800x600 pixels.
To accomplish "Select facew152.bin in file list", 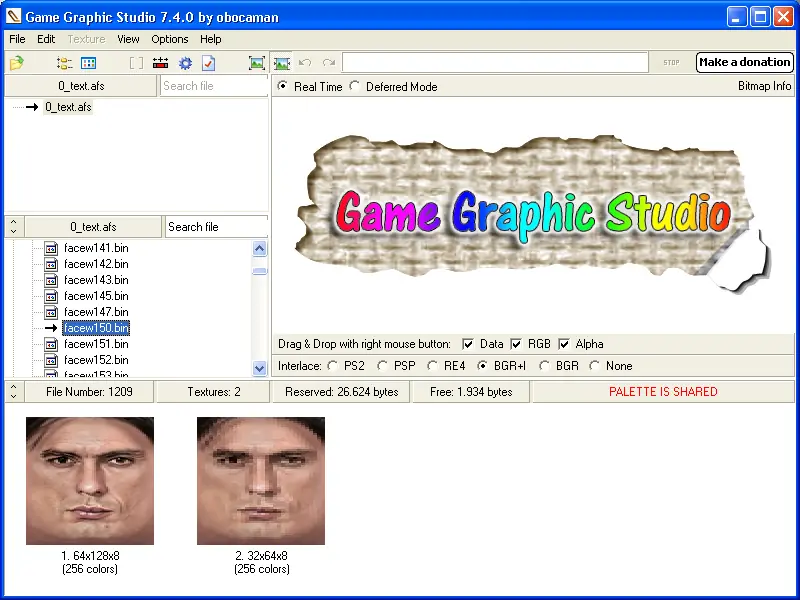I will click(96, 360).
